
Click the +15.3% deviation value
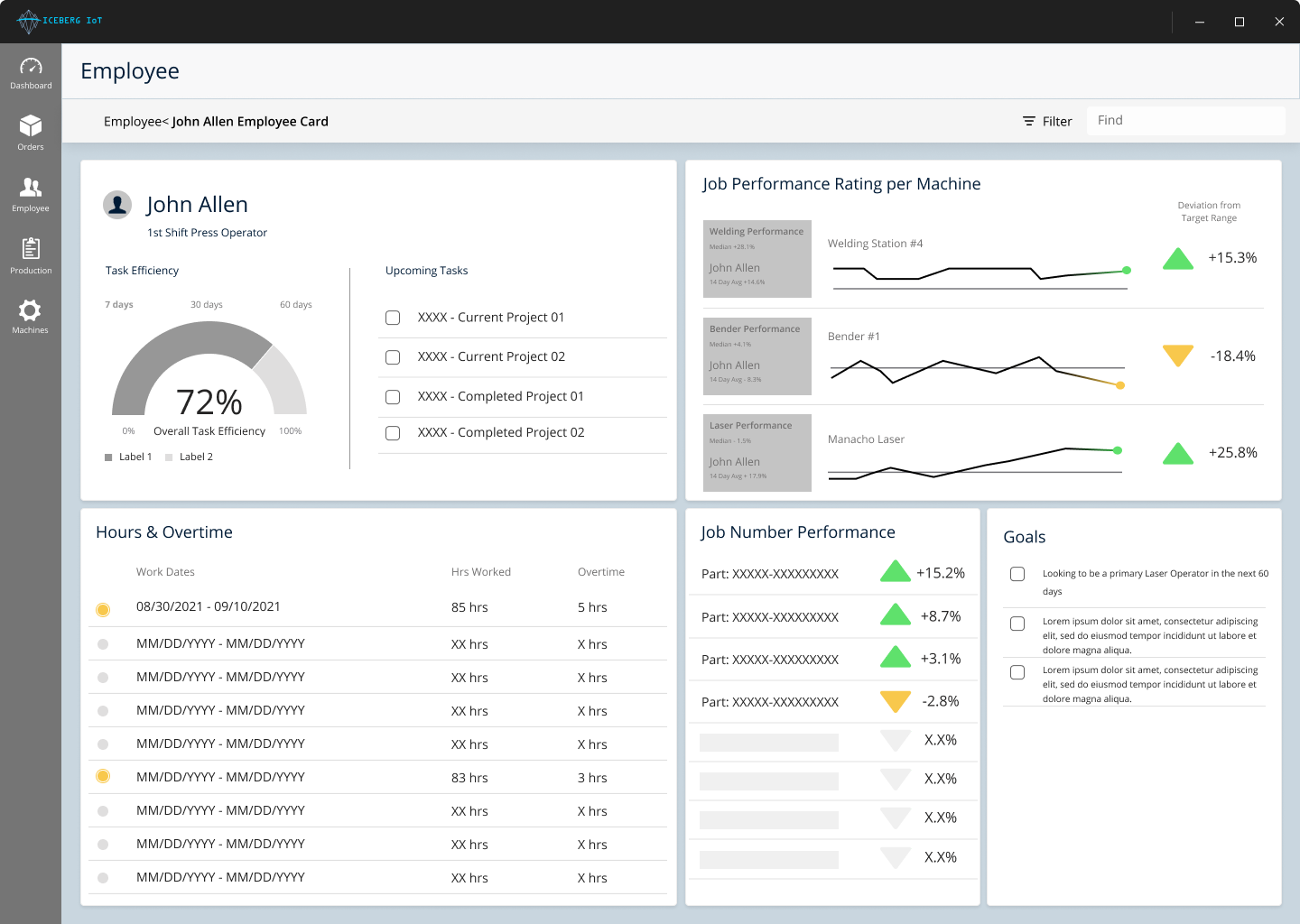1232,258
